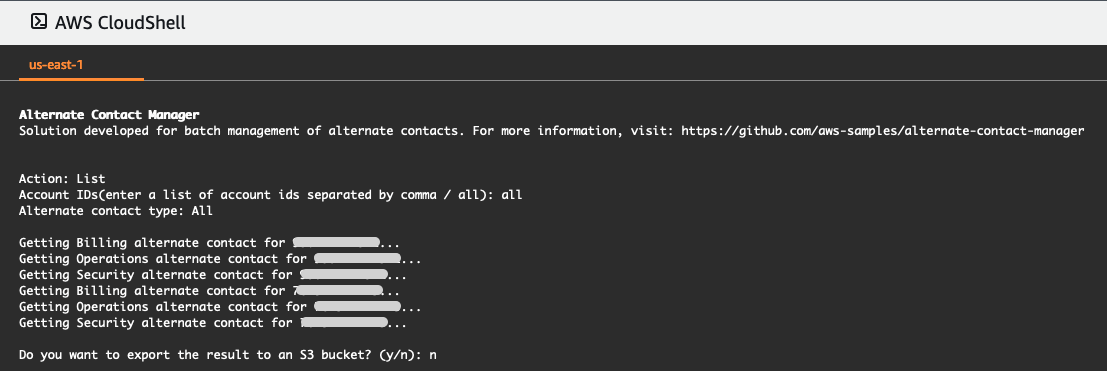Viewport: 1107px width, 371px height.
Task: Click the "Alternate contact type: All" line
Action: pos(116,211)
